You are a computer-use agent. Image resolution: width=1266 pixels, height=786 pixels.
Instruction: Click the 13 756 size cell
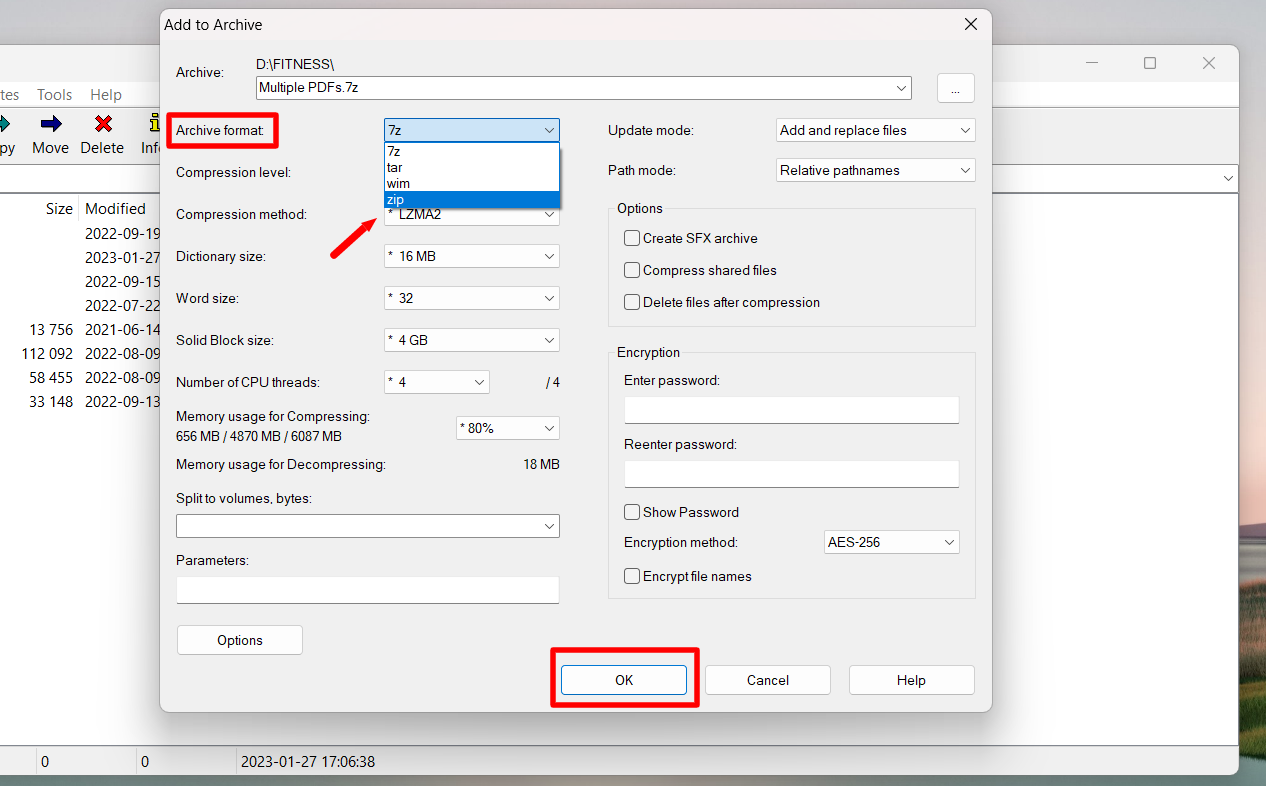click(x=51, y=329)
